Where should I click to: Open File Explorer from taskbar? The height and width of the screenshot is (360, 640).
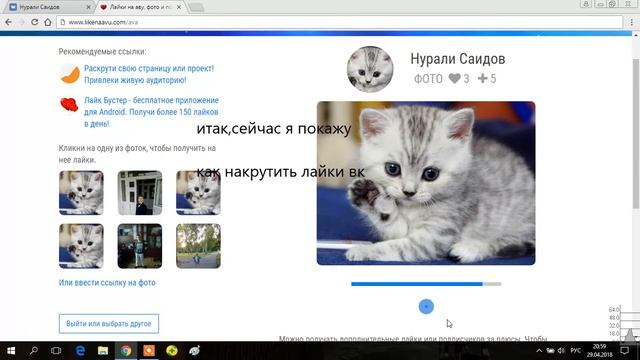coord(103,351)
